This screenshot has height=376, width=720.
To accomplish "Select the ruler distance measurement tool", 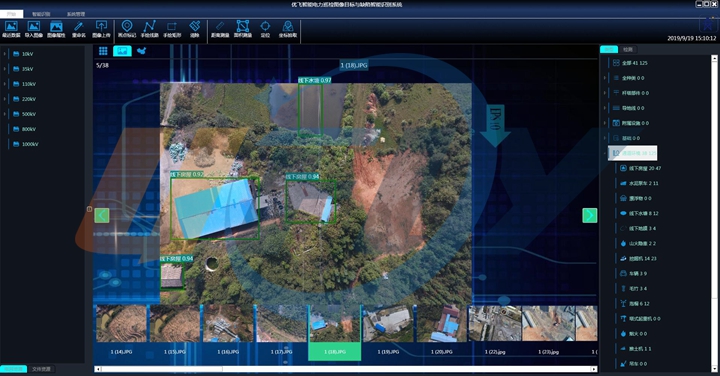I will (x=220, y=26).
